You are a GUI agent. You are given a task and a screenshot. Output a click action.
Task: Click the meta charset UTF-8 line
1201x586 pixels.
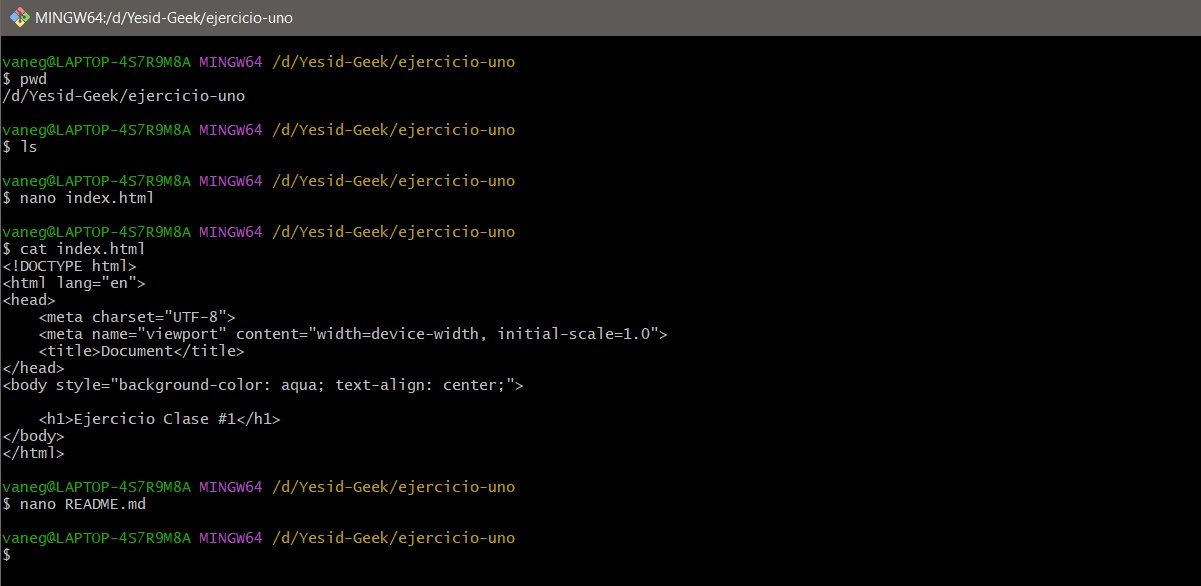[136, 316]
